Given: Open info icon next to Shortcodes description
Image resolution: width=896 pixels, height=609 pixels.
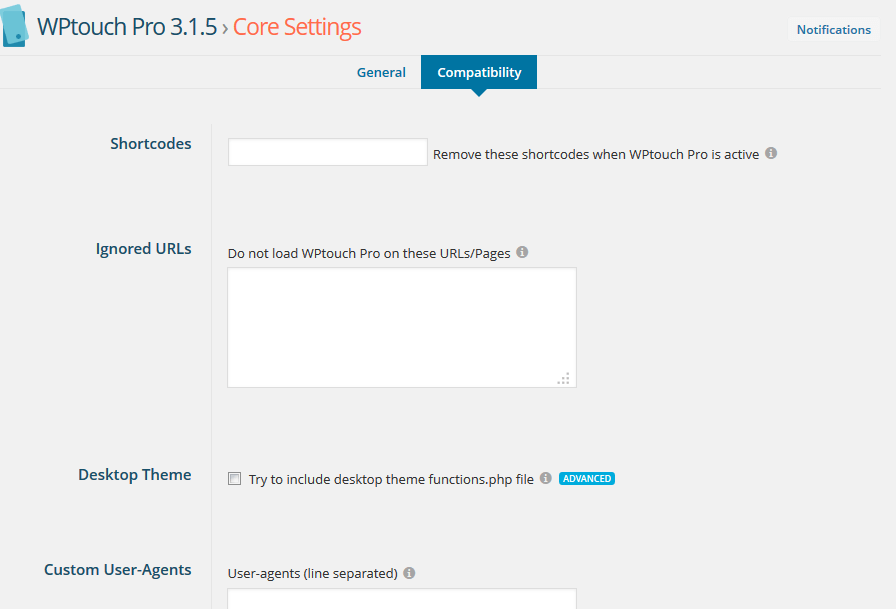Looking at the screenshot, I should pyautogui.click(x=771, y=153).
